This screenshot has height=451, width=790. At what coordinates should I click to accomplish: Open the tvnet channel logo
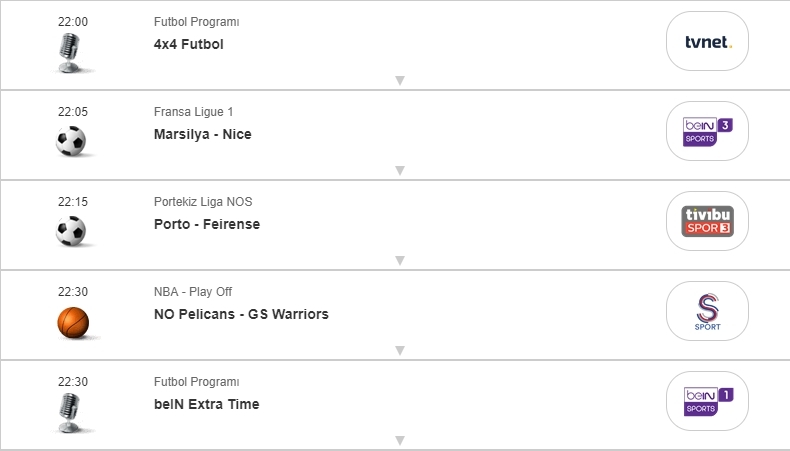click(707, 41)
